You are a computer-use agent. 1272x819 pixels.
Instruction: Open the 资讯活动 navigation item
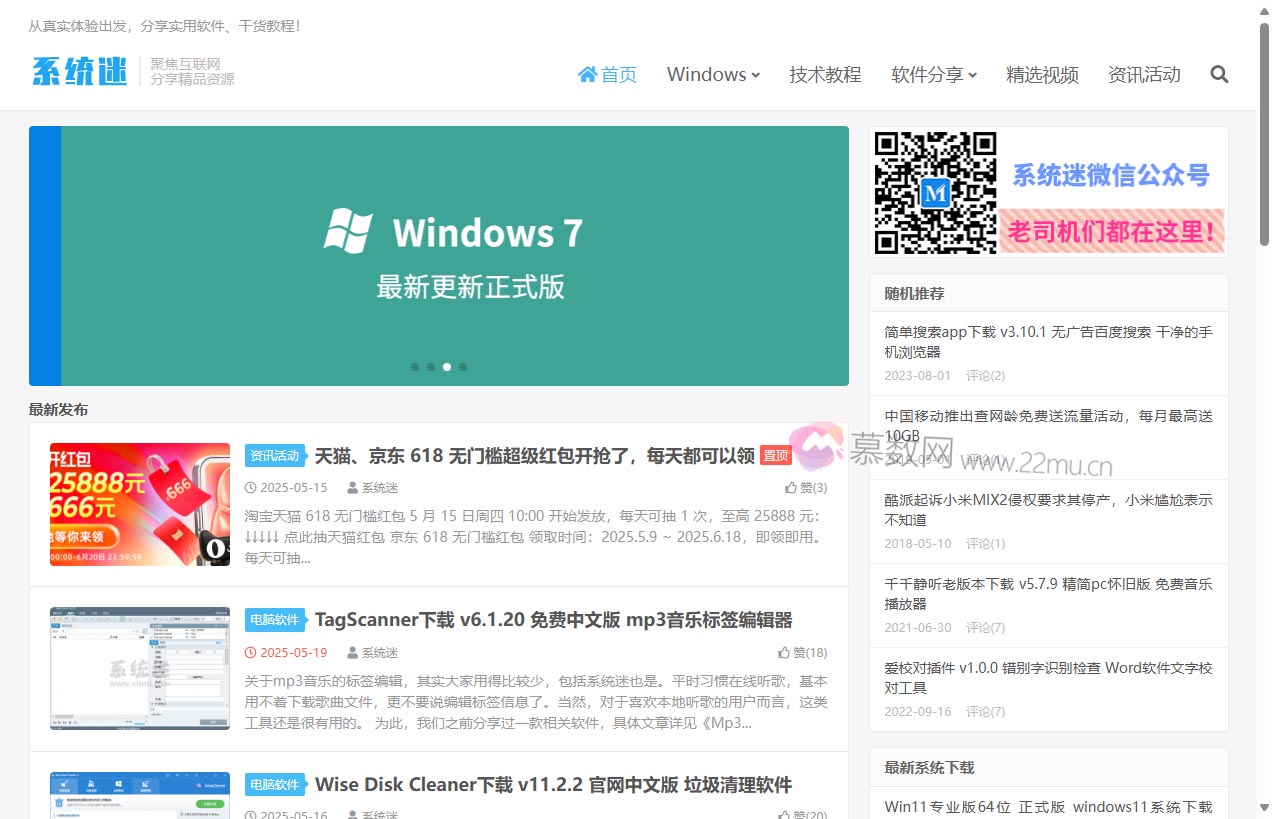(1144, 74)
